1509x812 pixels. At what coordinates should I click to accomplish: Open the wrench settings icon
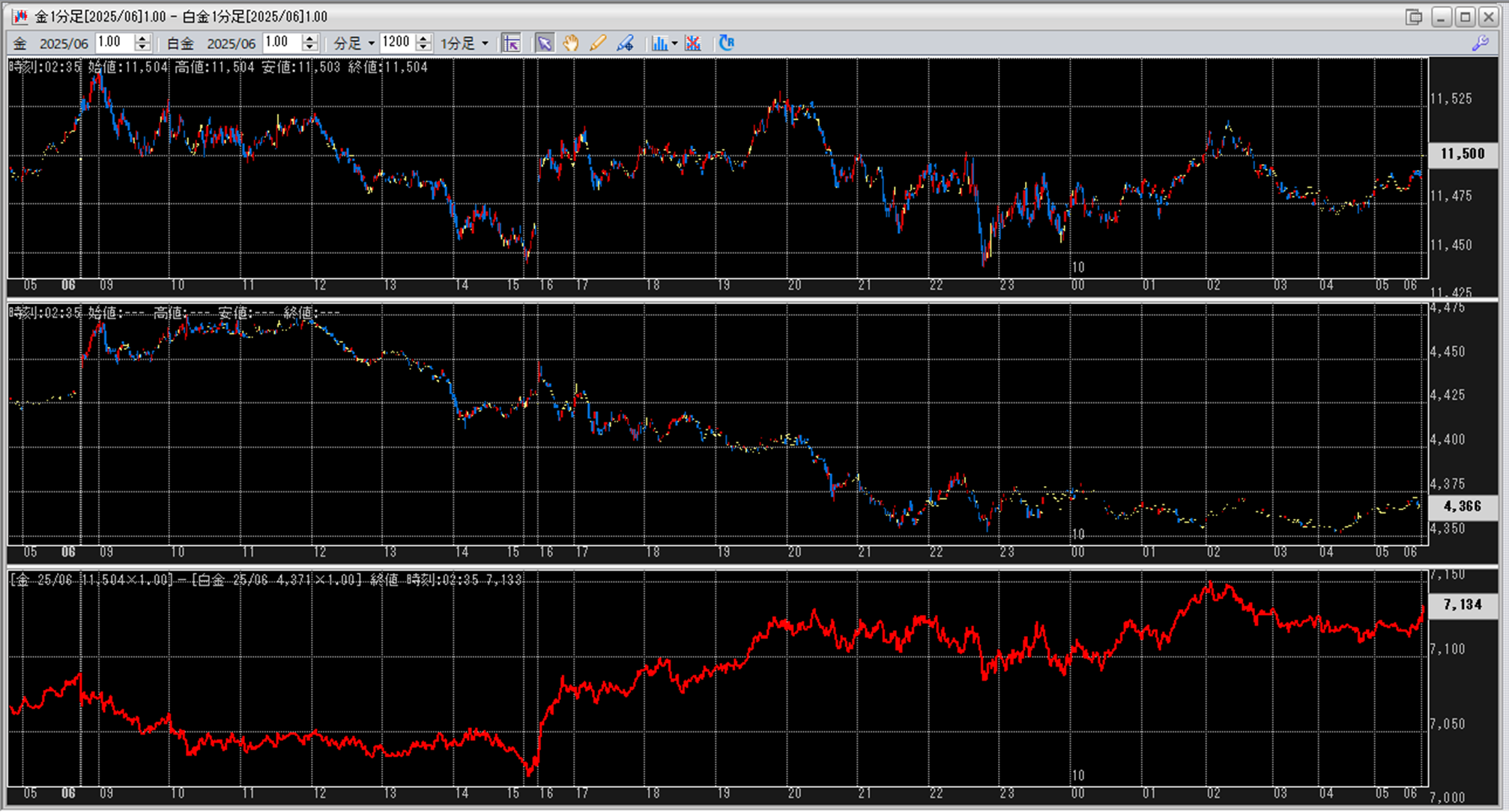coord(1480,43)
